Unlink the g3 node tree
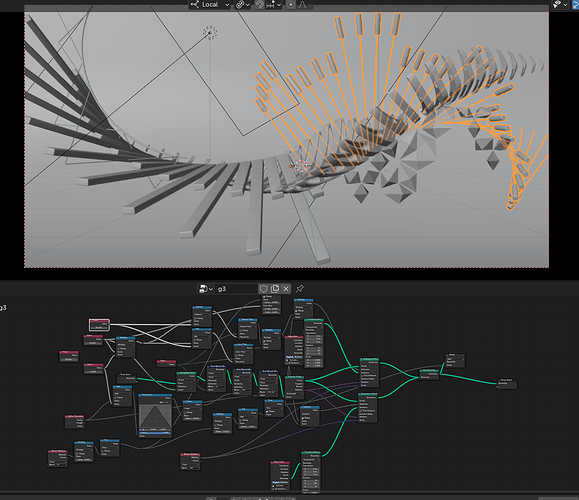This screenshot has width=579, height=500. click(x=286, y=289)
